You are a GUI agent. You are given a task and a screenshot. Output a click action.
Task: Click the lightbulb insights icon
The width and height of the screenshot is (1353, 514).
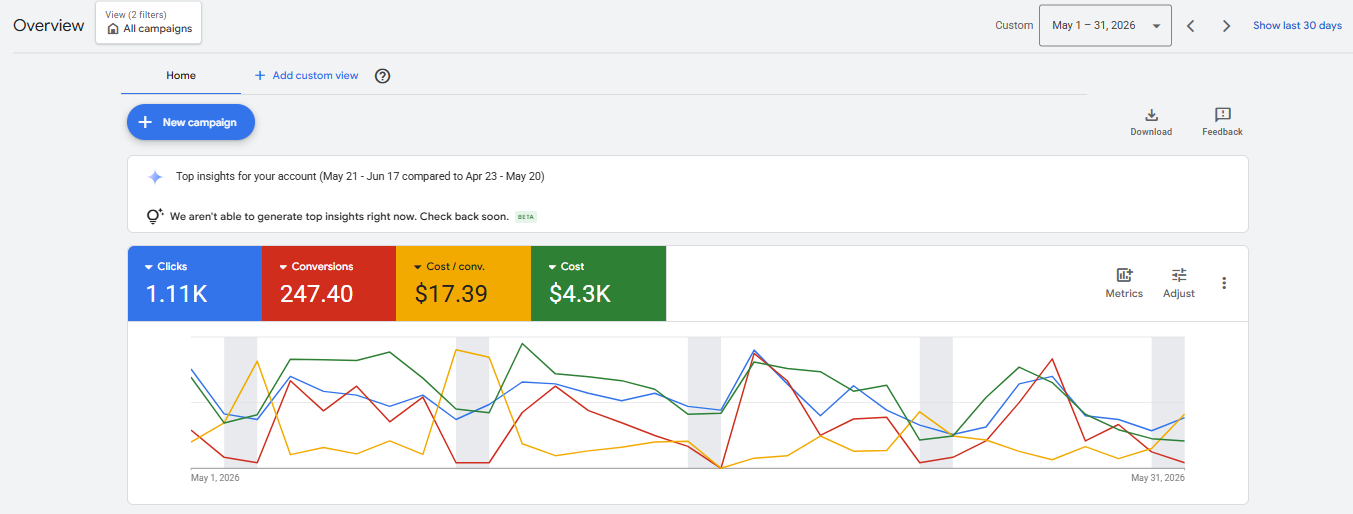click(155, 215)
